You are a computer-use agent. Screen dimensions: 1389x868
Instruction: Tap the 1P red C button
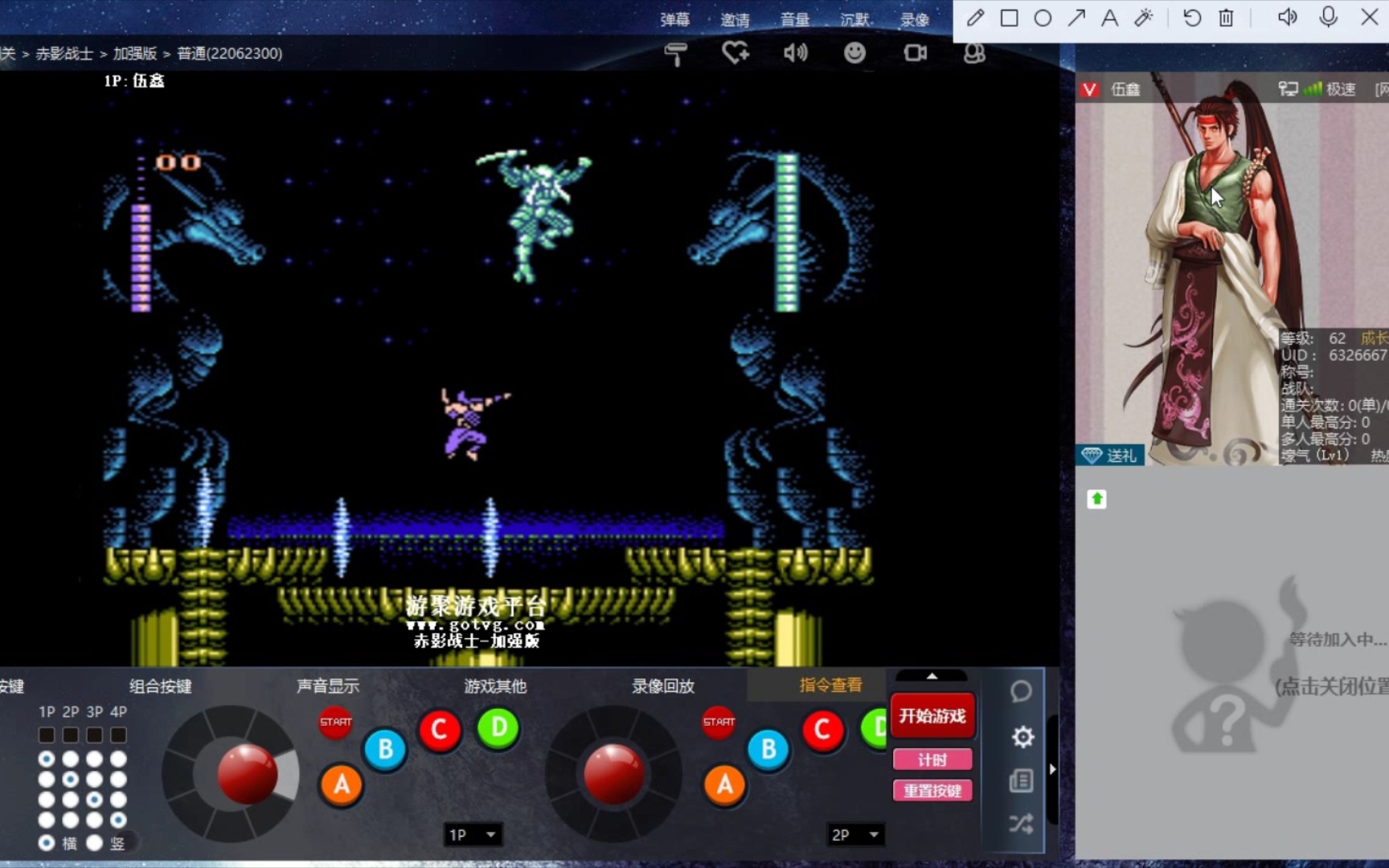pos(439,730)
